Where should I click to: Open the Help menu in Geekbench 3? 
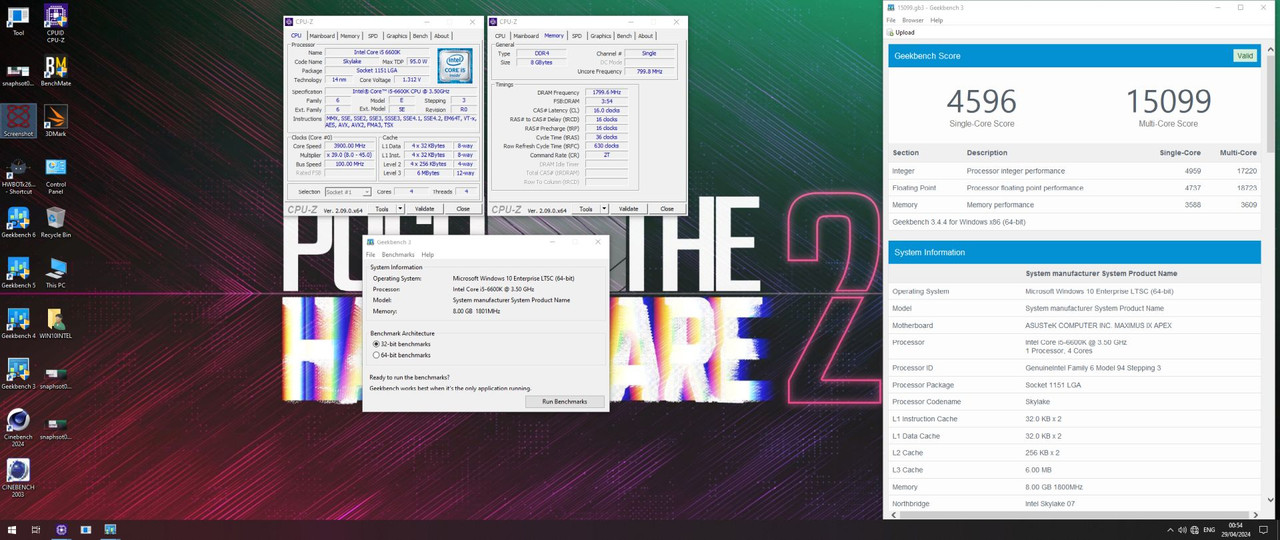[937, 20]
